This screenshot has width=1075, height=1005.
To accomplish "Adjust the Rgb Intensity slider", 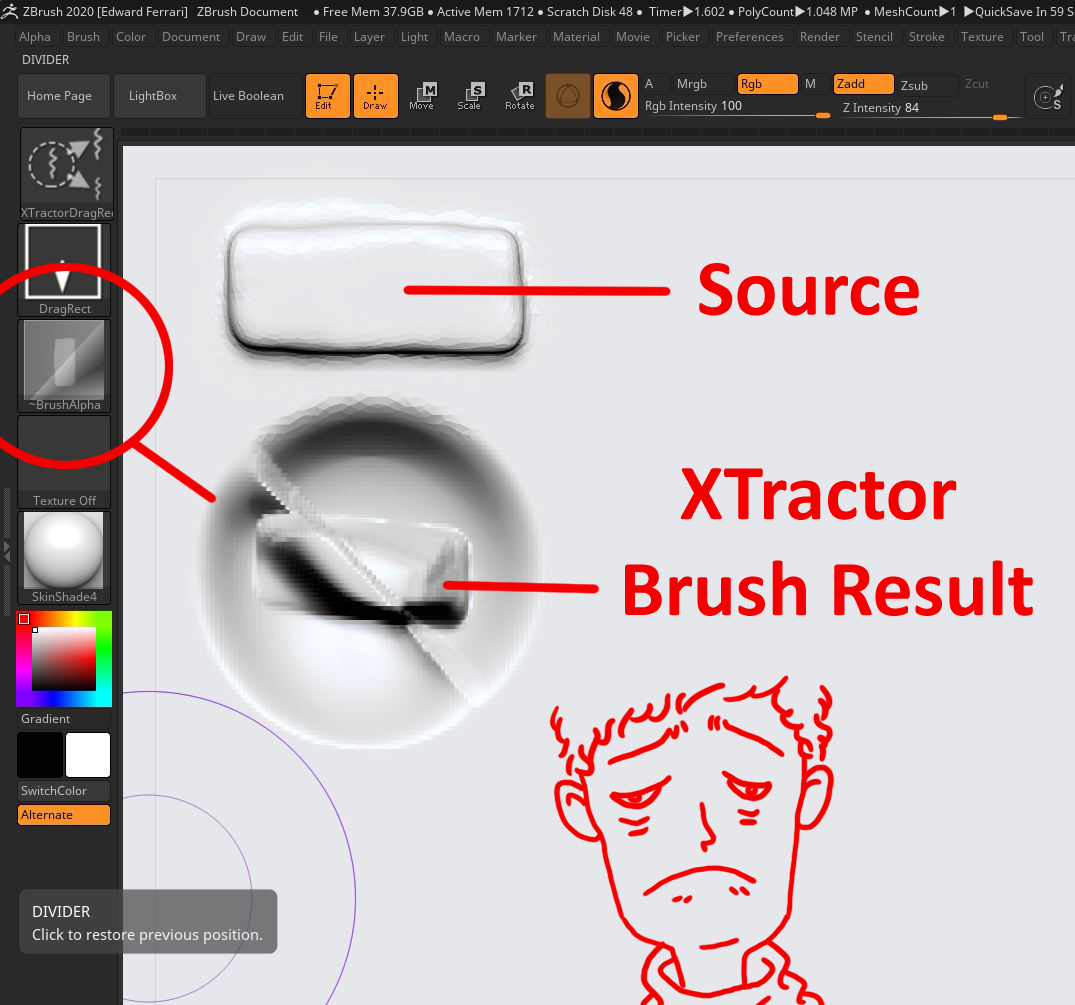I will tap(737, 108).
